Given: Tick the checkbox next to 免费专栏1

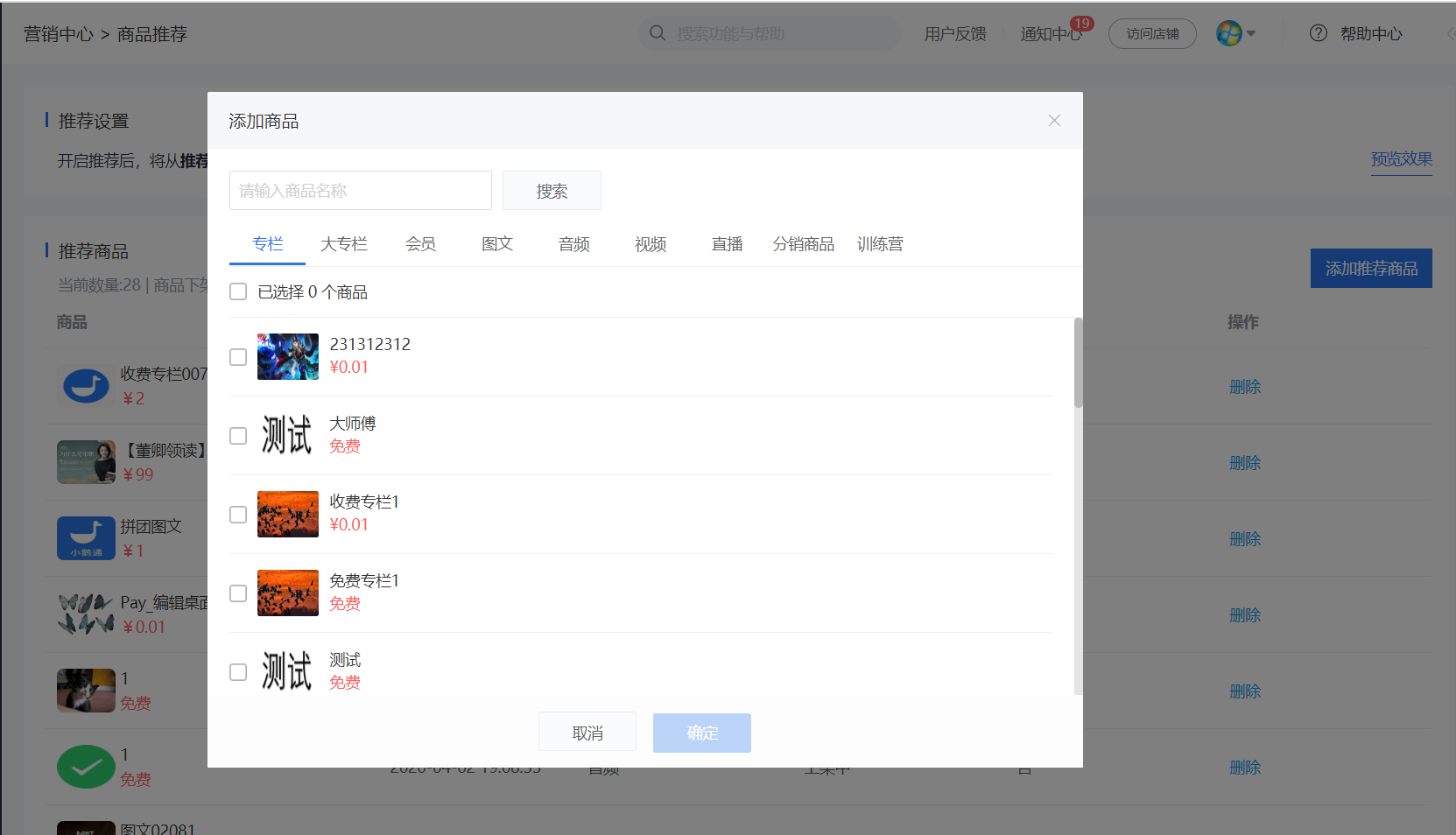Looking at the screenshot, I should (x=238, y=593).
